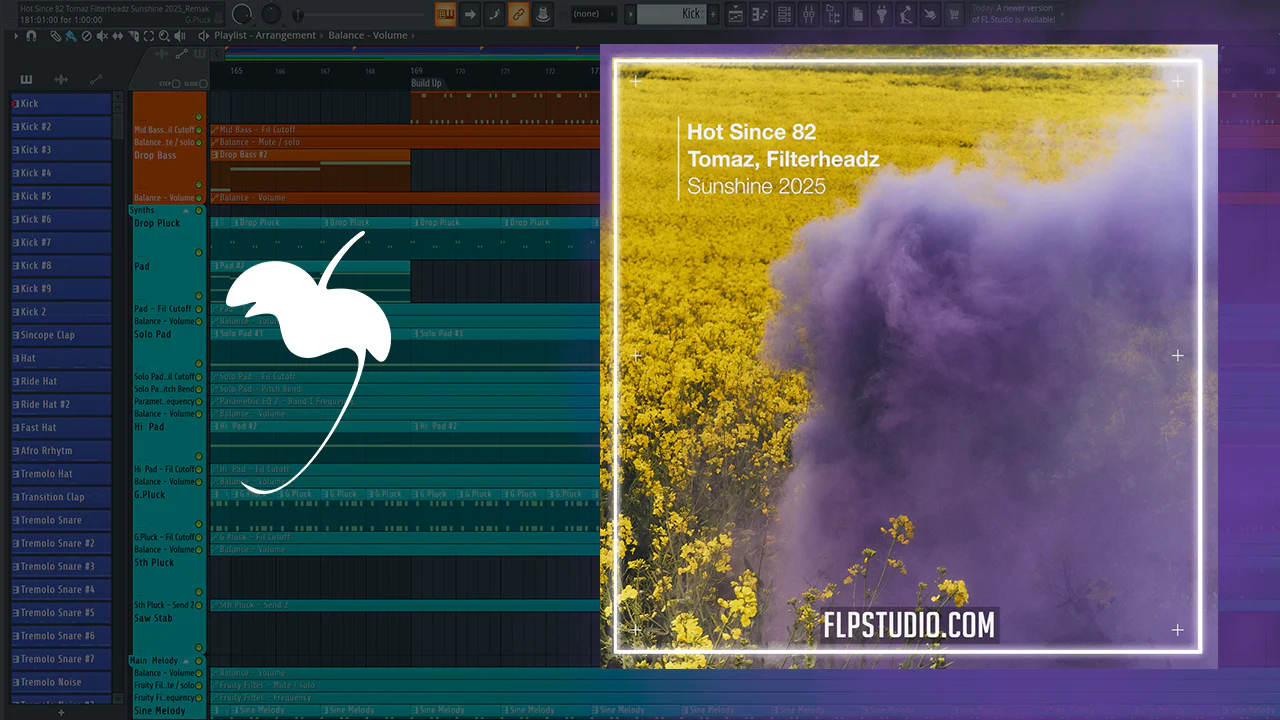Show pattern clips in picker panel
This screenshot has height=720, width=1280.
(x=26, y=80)
